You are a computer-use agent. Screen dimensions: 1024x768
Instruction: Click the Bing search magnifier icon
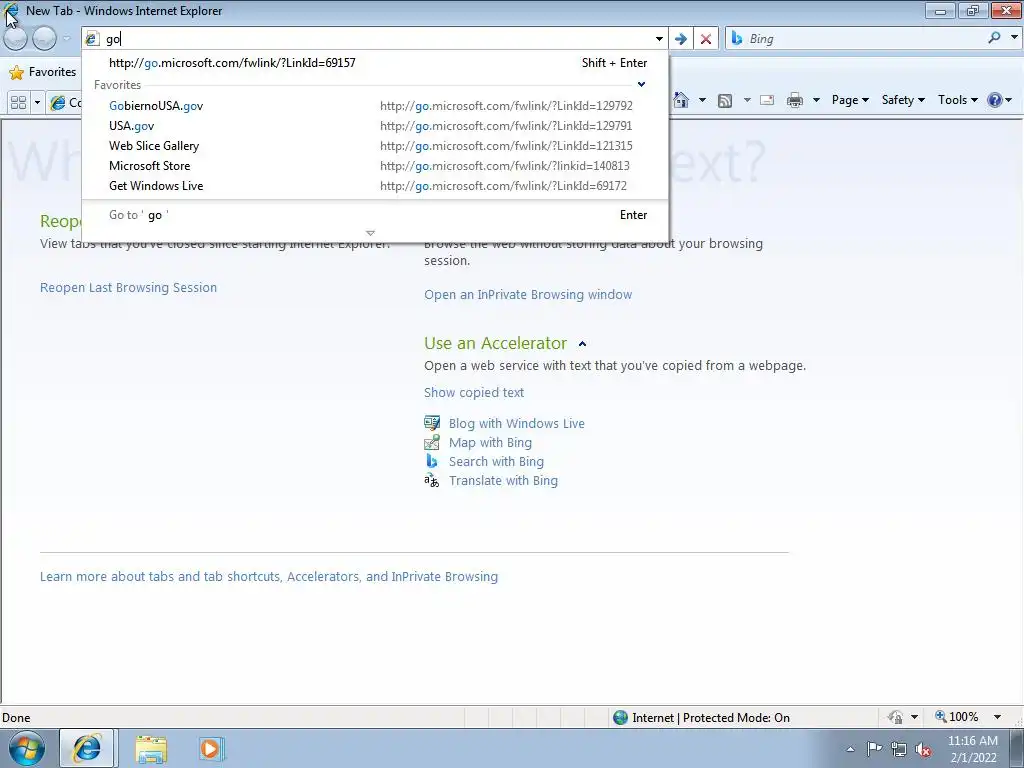pos(994,38)
